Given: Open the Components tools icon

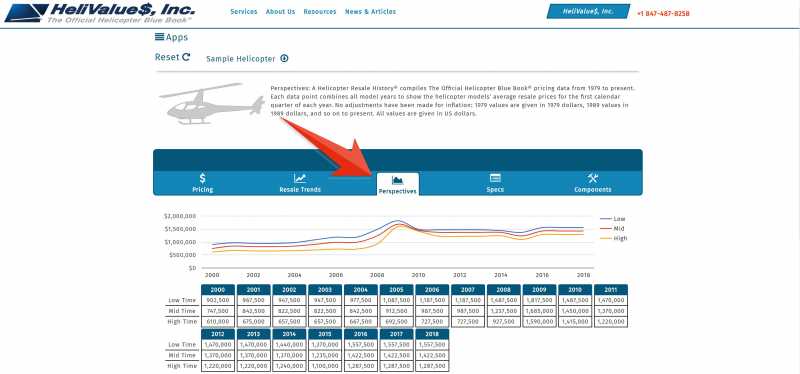Looking at the screenshot, I should pyautogui.click(x=592, y=178).
